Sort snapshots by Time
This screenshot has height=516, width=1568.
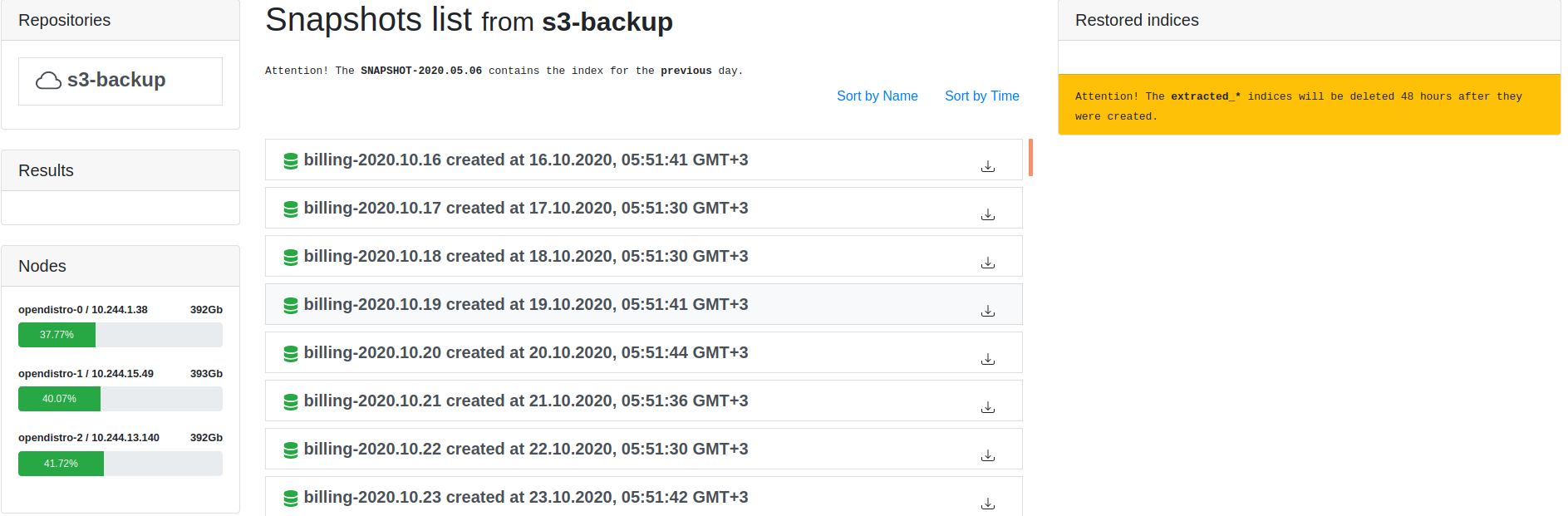[x=981, y=96]
